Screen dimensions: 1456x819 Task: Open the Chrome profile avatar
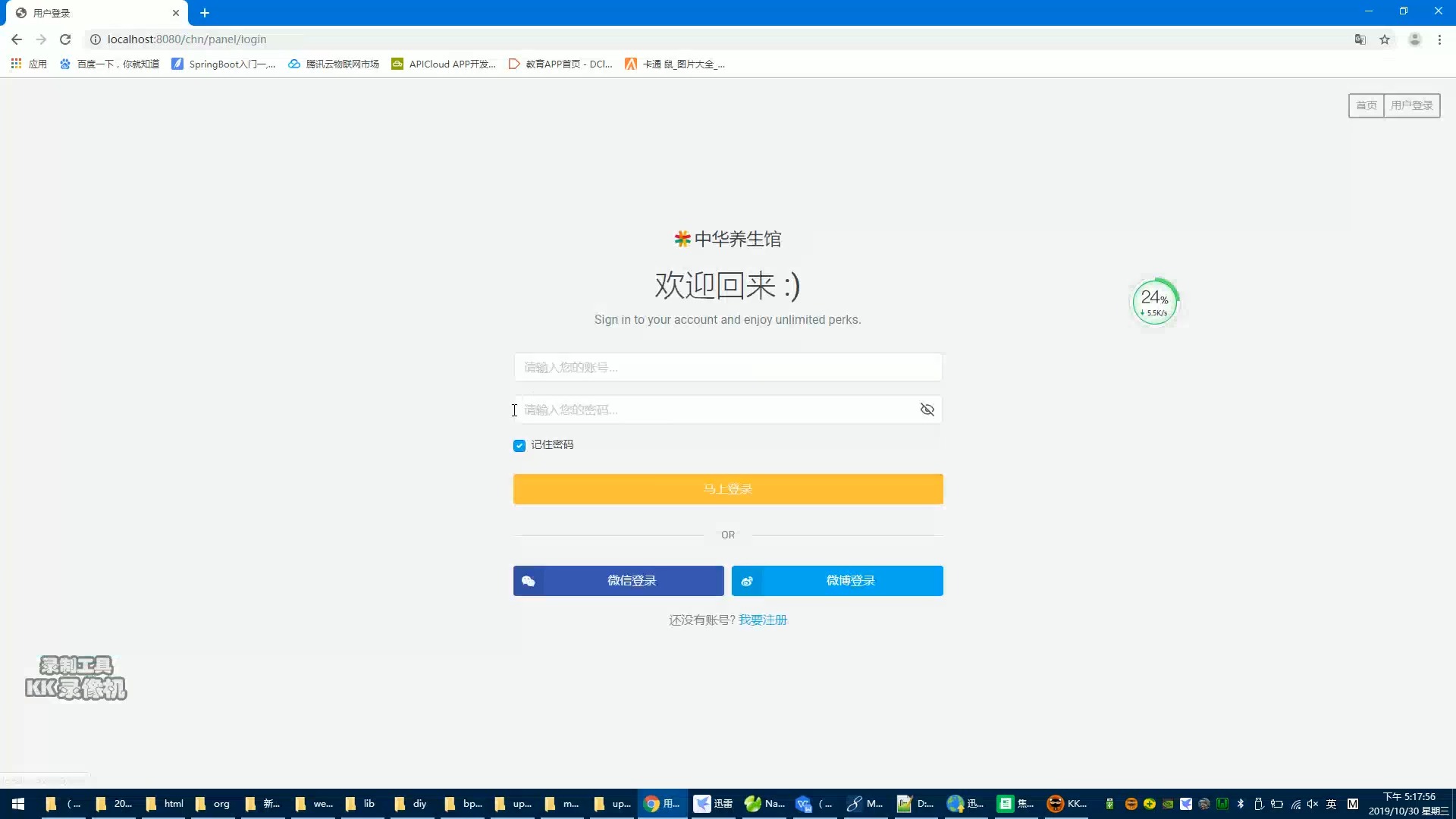pyautogui.click(x=1414, y=39)
